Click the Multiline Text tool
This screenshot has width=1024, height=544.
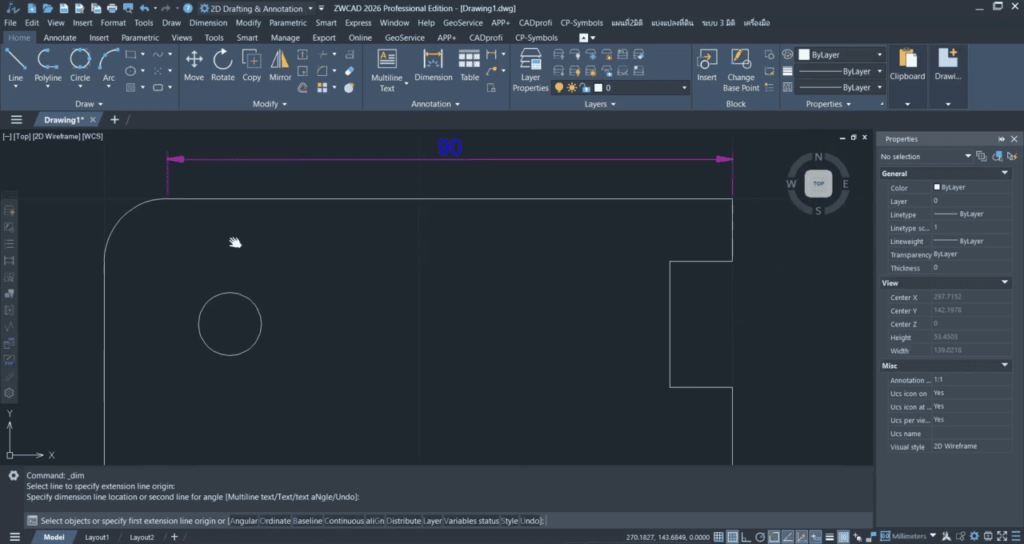[387, 71]
